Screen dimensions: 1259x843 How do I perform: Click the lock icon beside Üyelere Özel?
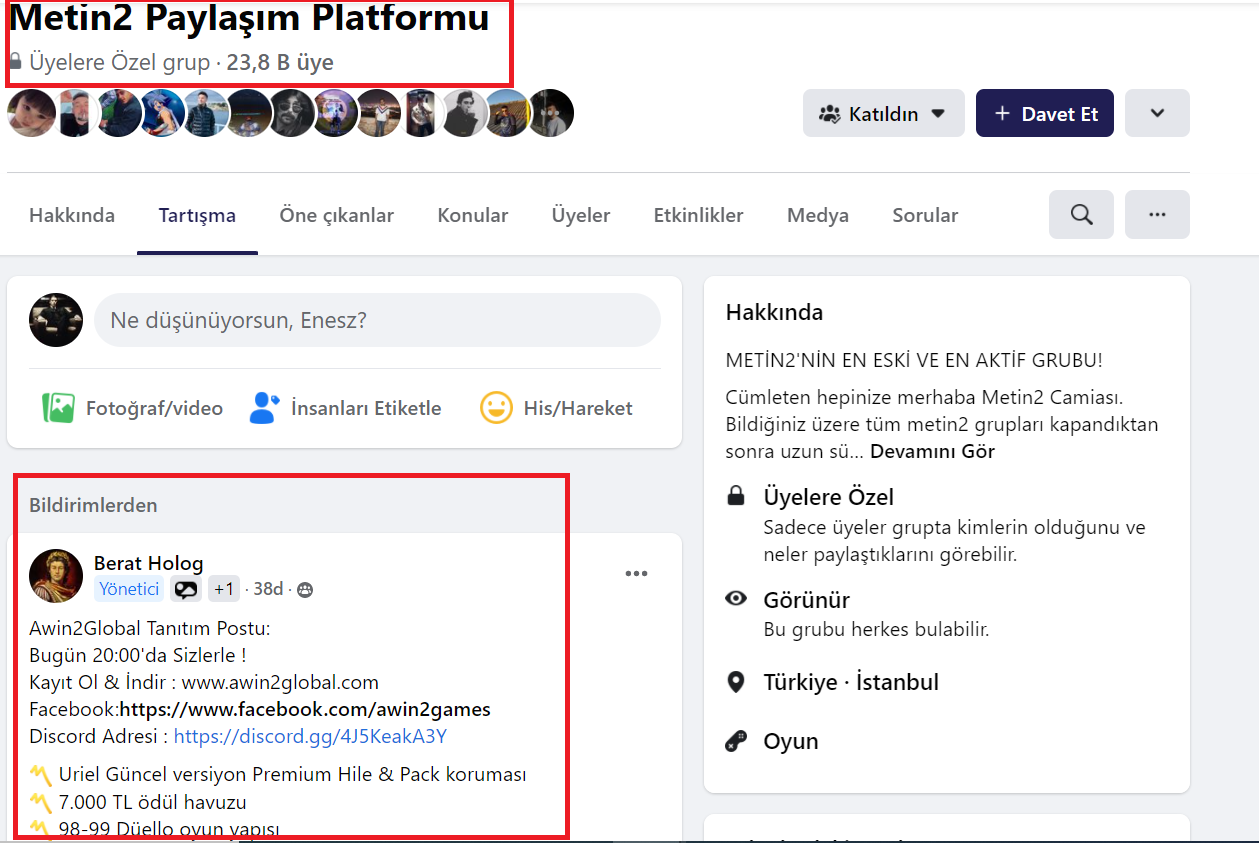coord(737,495)
